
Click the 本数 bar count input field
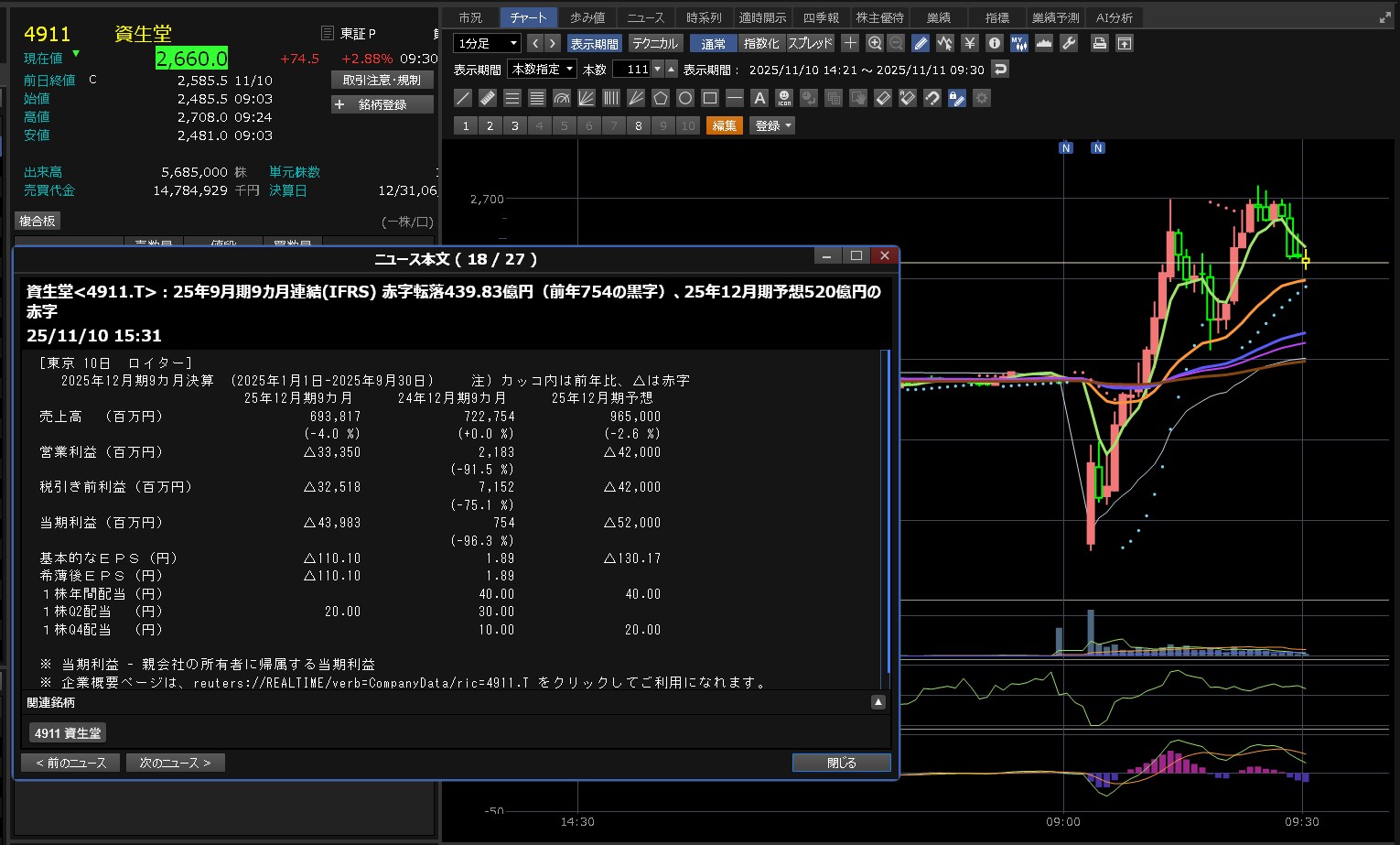coord(631,69)
